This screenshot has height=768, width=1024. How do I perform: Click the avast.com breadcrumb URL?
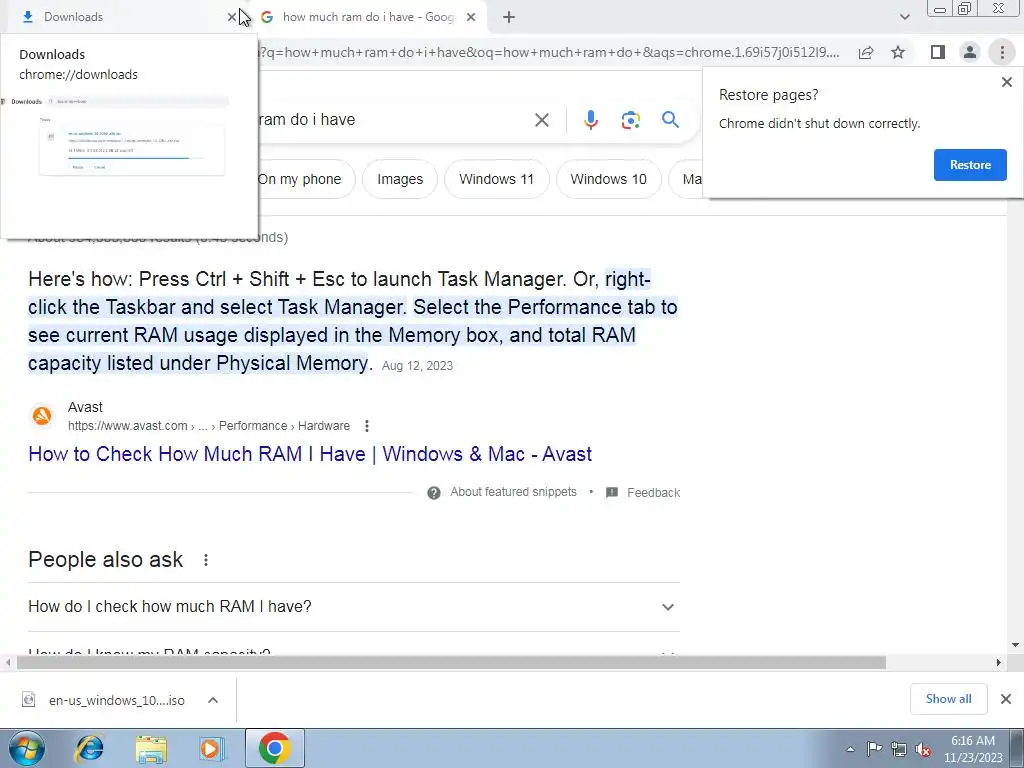pyautogui.click(x=209, y=426)
